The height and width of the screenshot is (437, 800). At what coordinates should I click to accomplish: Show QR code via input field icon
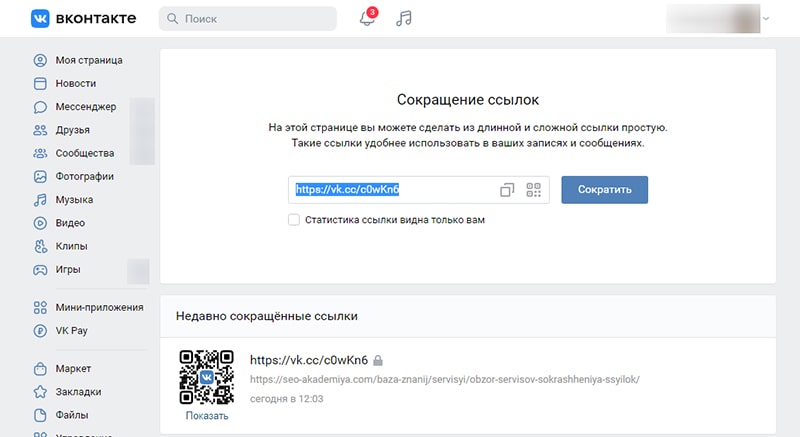pos(534,190)
